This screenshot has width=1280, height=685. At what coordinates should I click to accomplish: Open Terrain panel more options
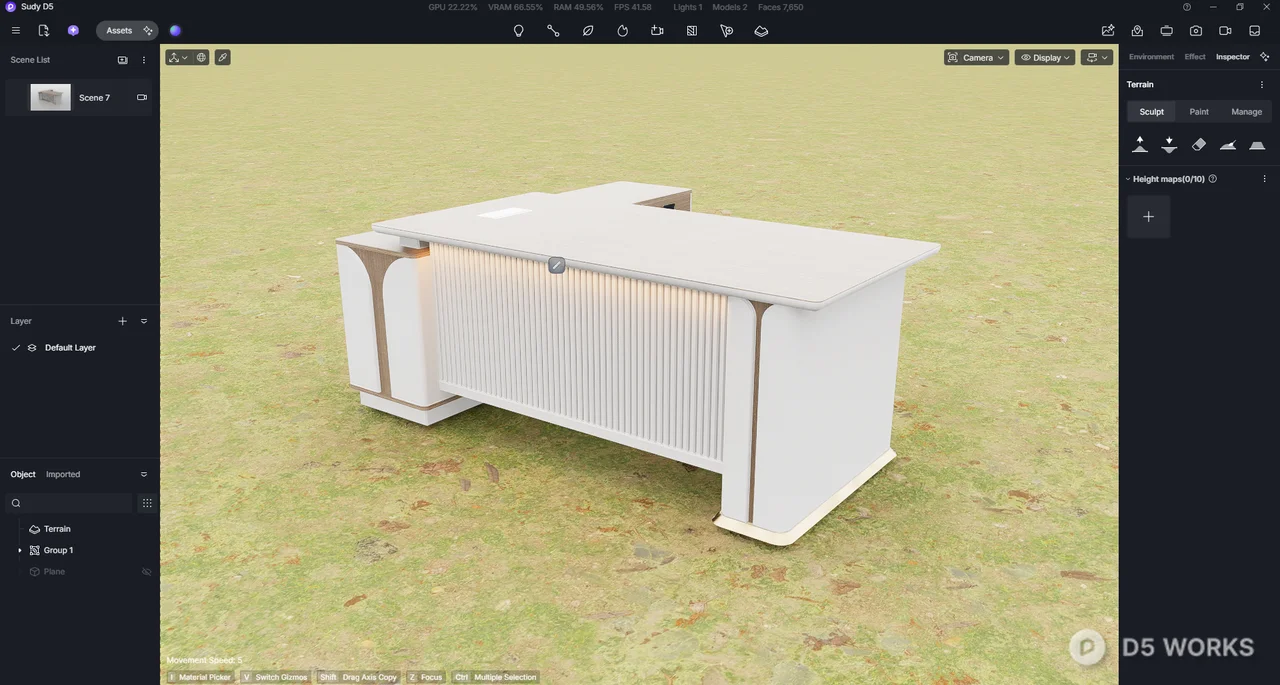point(1262,85)
